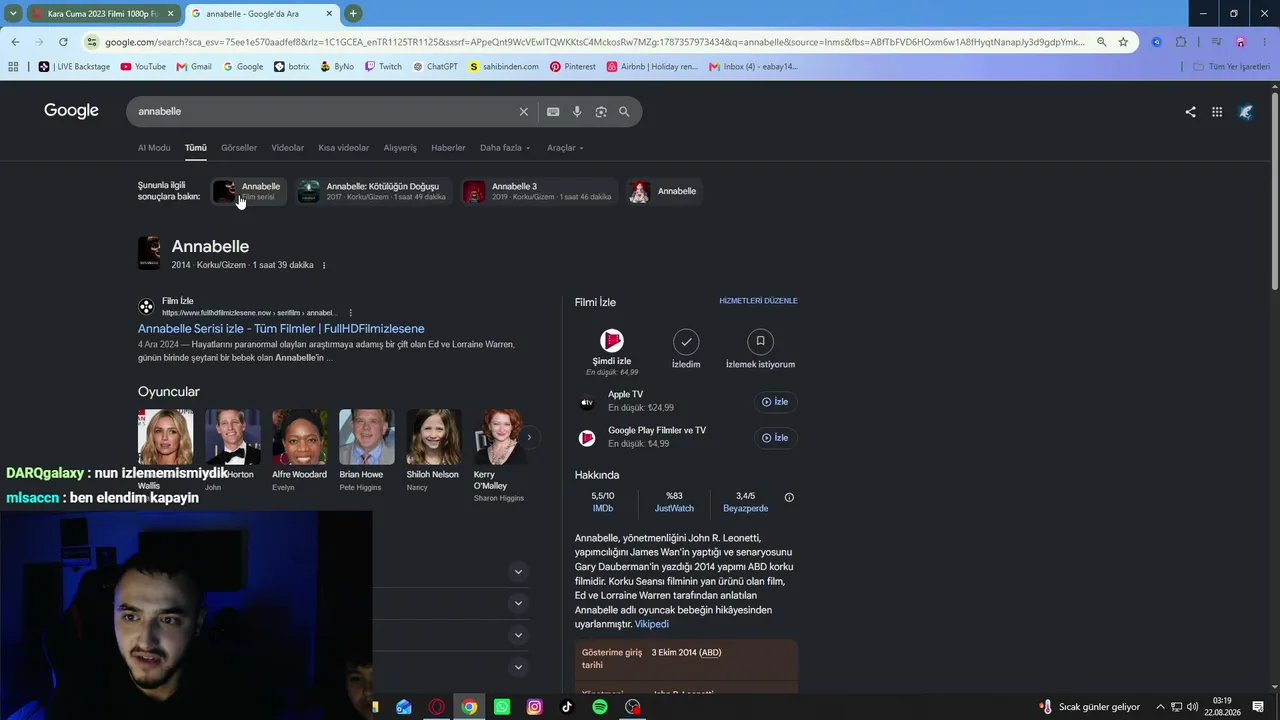Image resolution: width=1280 pixels, height=720 pixels.
Task: Show next cast members with the arrow
Action: pyautogui.click(x=529, y=437)
